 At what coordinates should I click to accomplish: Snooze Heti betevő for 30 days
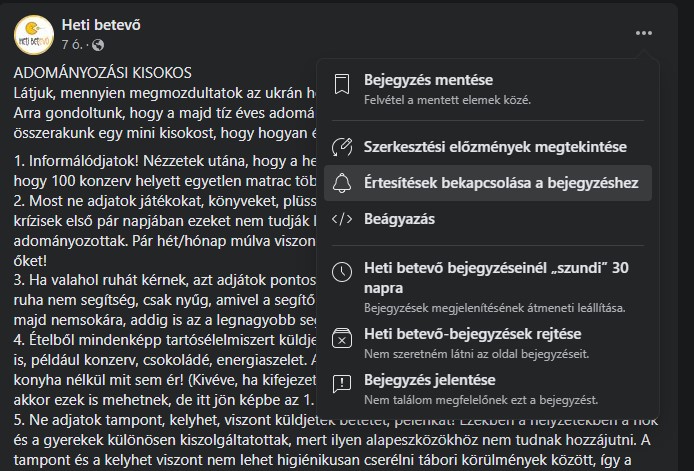(488, 287)
